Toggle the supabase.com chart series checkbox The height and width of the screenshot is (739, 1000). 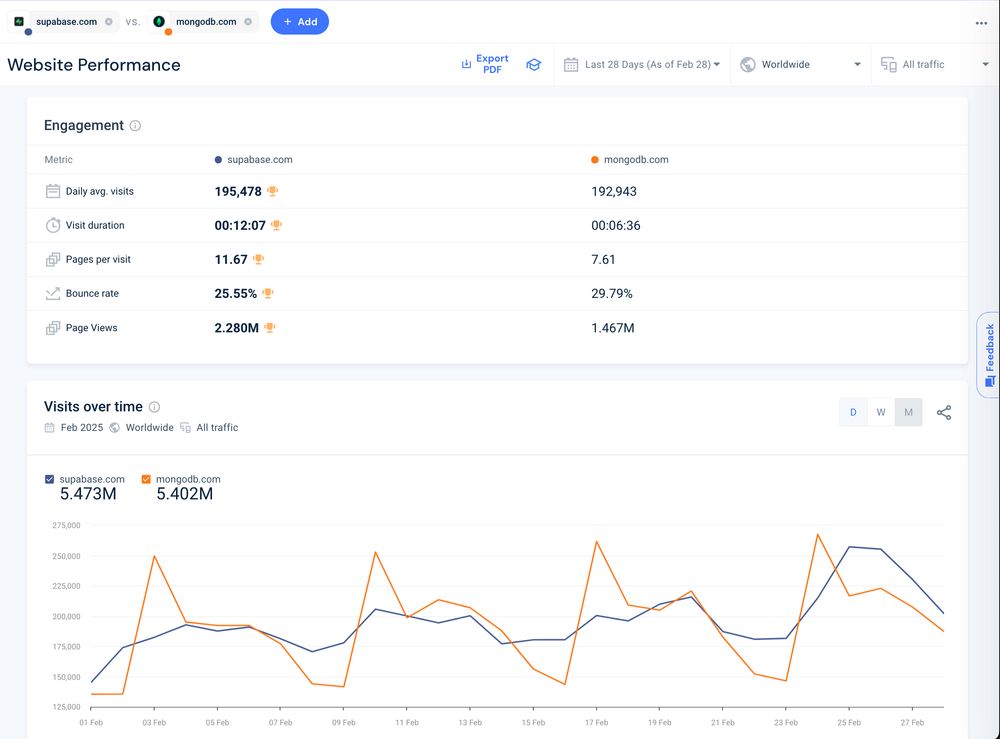(49, 479)
